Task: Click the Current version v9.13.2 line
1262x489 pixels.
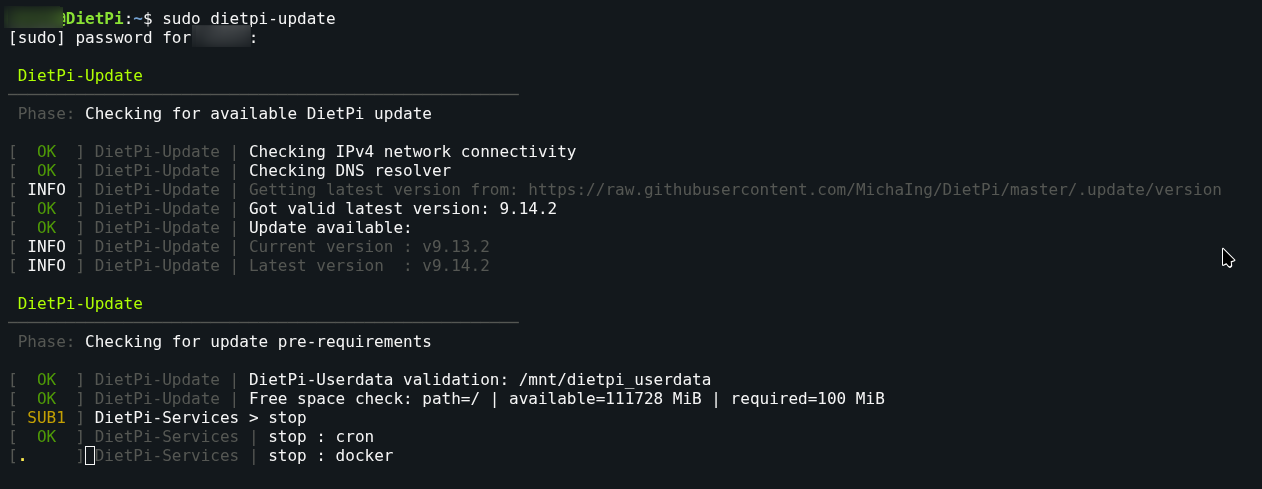Action: tap(369, 246)
